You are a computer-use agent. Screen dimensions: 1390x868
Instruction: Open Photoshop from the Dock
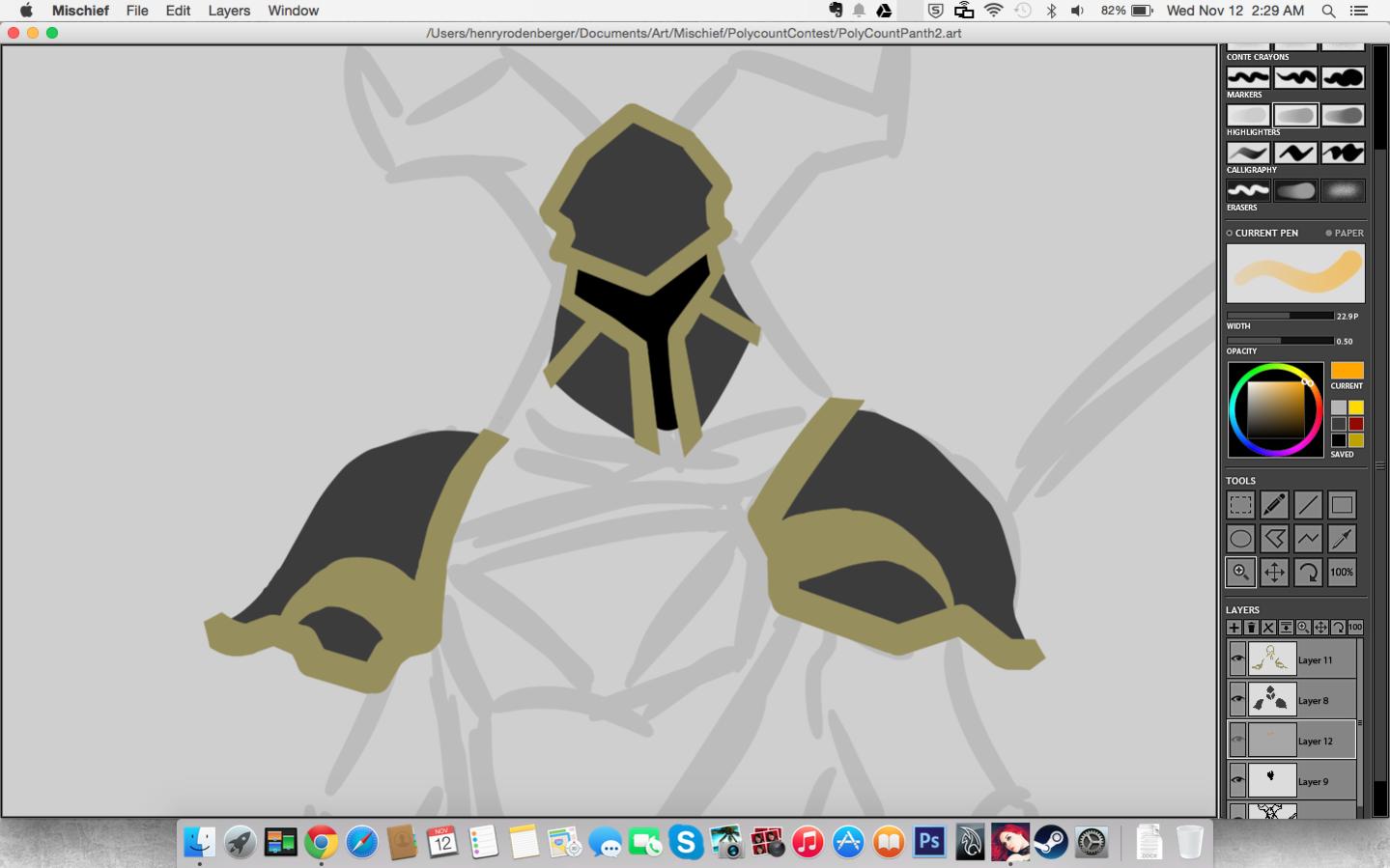point(929,842)
